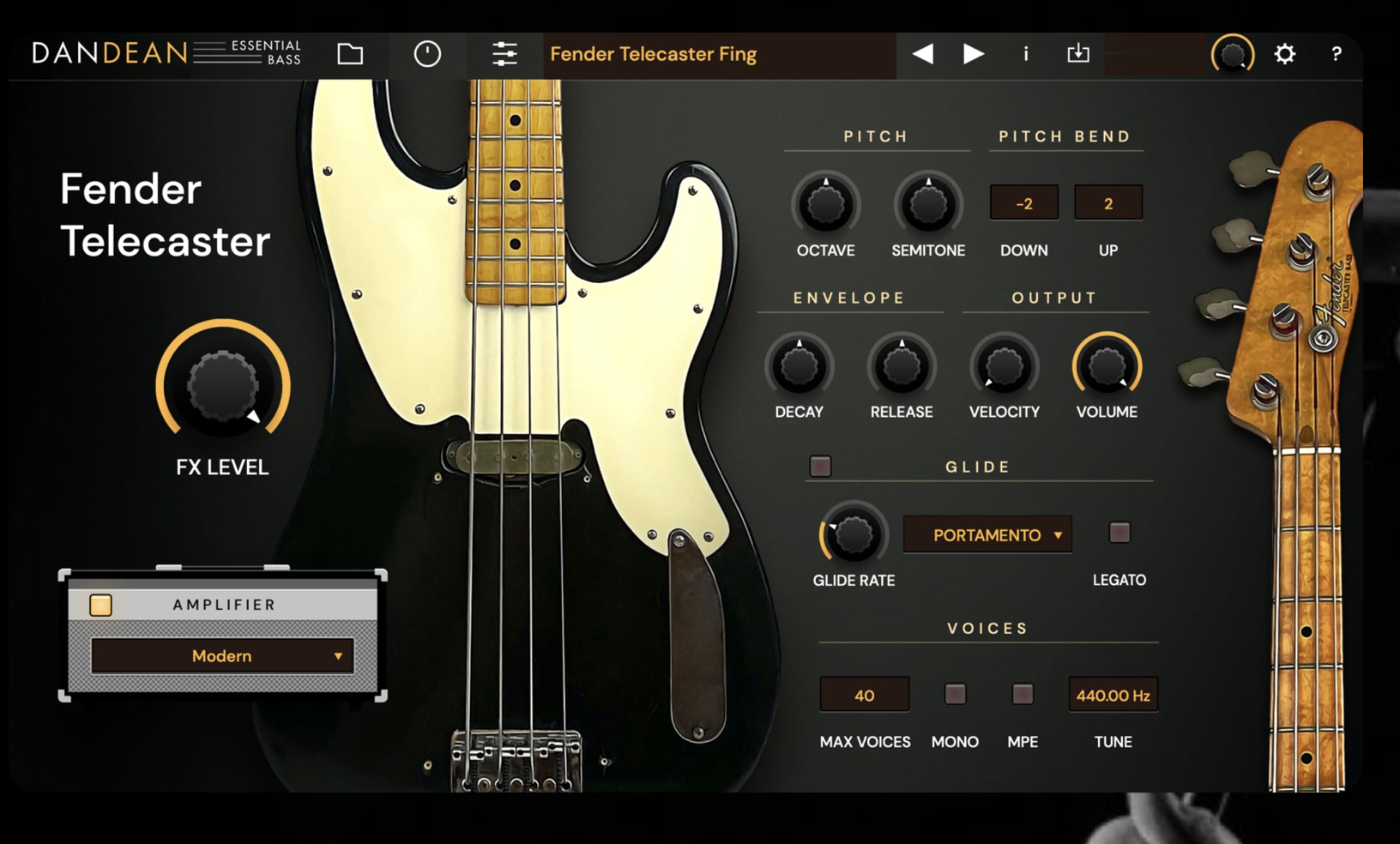Screen dimensions: 1400x844
Task: Click the clock-shaped icon in the header
Action: pos(427,54)
